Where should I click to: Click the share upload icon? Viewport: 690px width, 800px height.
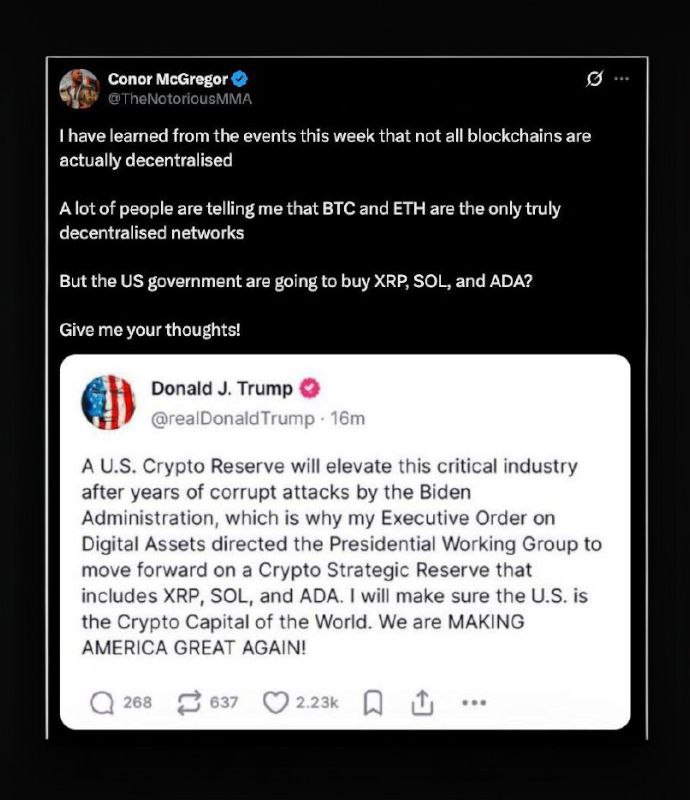pyautogui.click(x=421, y=703)
